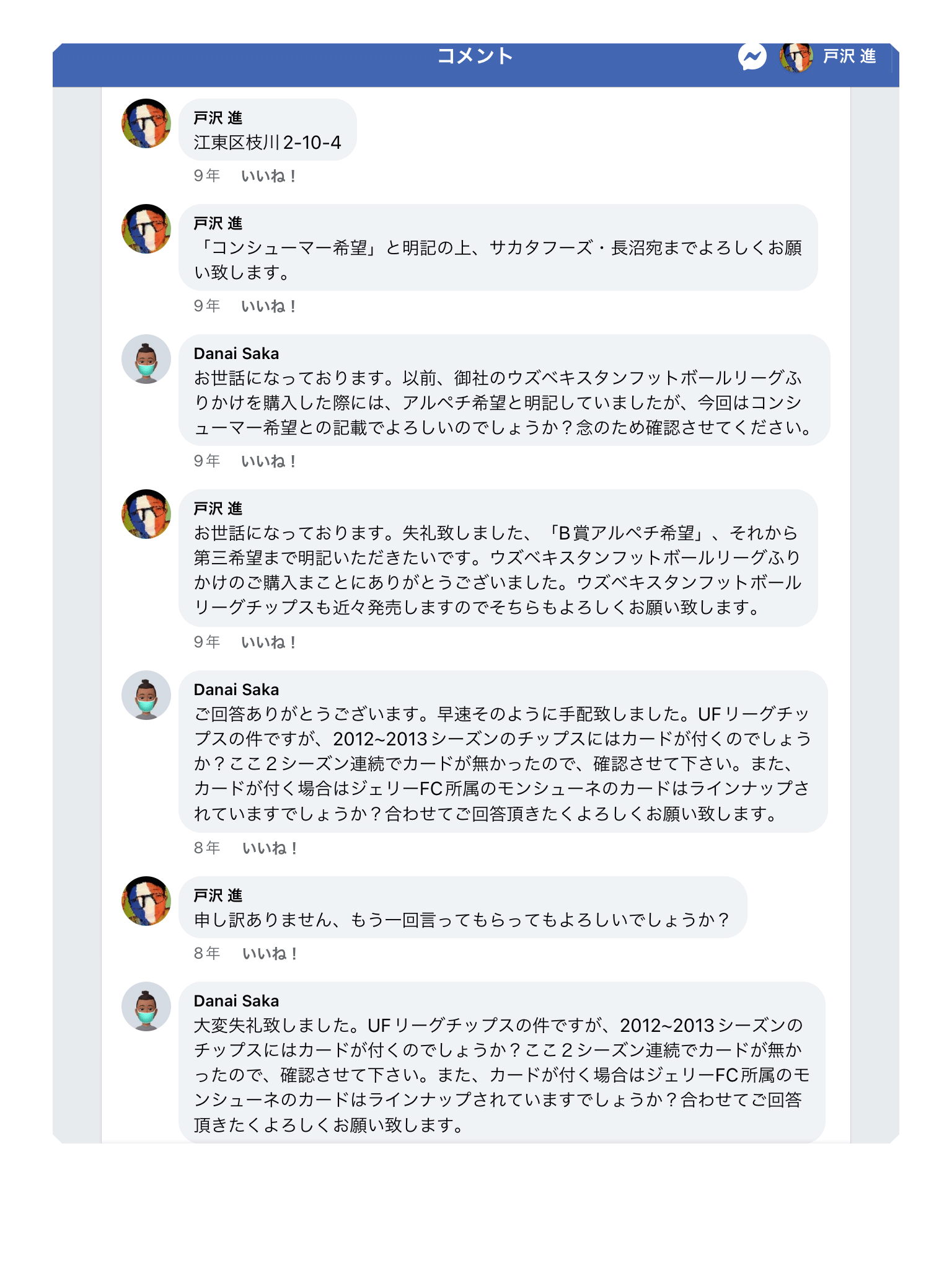Like Danai Saka's ご回答ありがとうございます comment
Screen dimensions: 952x1270
tap(270, 848)
